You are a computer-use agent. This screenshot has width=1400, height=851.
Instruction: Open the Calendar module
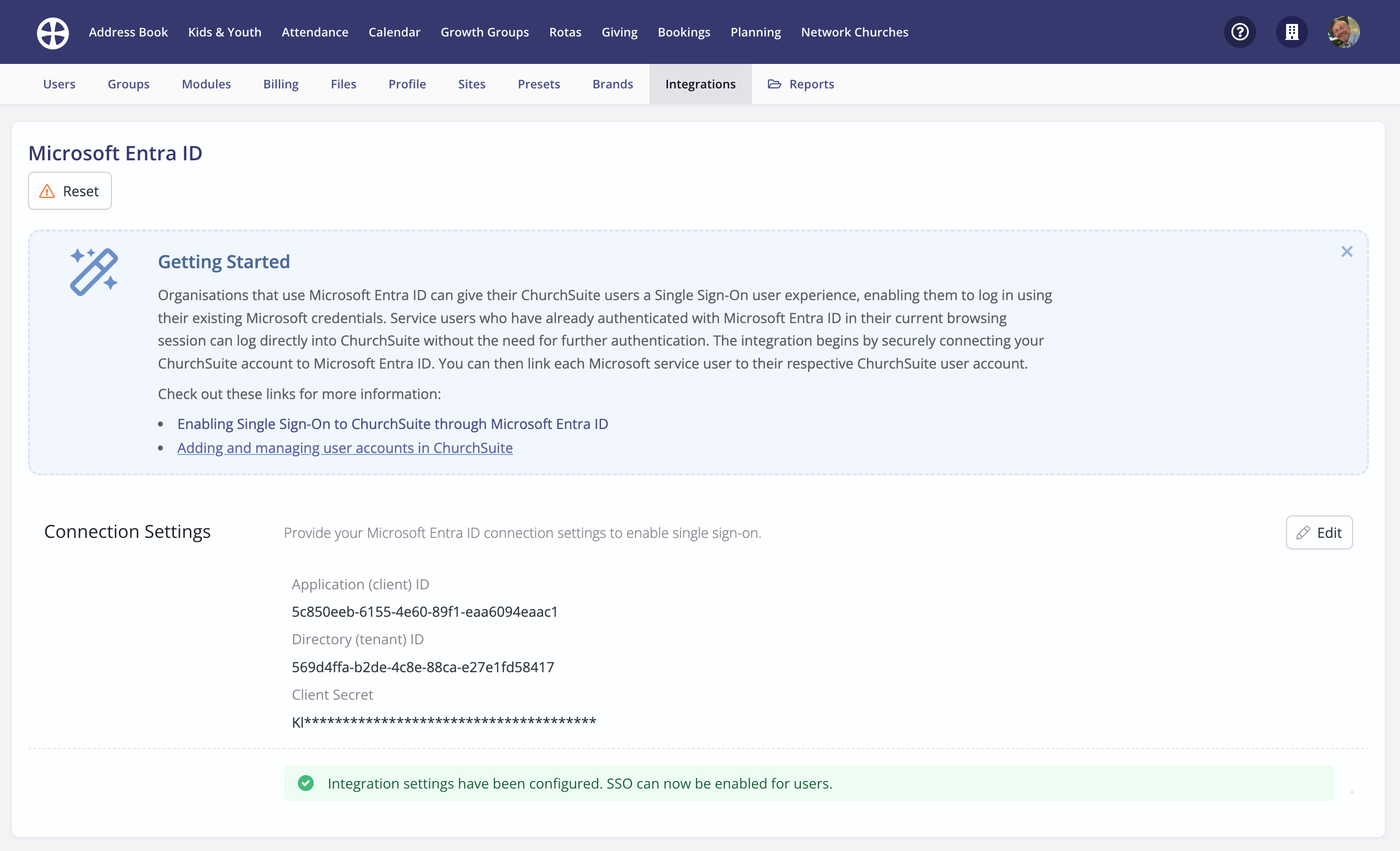pos(394,32)
